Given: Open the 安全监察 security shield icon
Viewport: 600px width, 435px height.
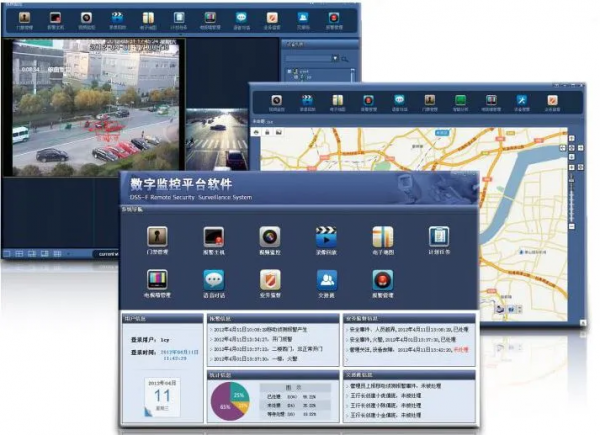Looking at the screenshot, I should 269,280.
